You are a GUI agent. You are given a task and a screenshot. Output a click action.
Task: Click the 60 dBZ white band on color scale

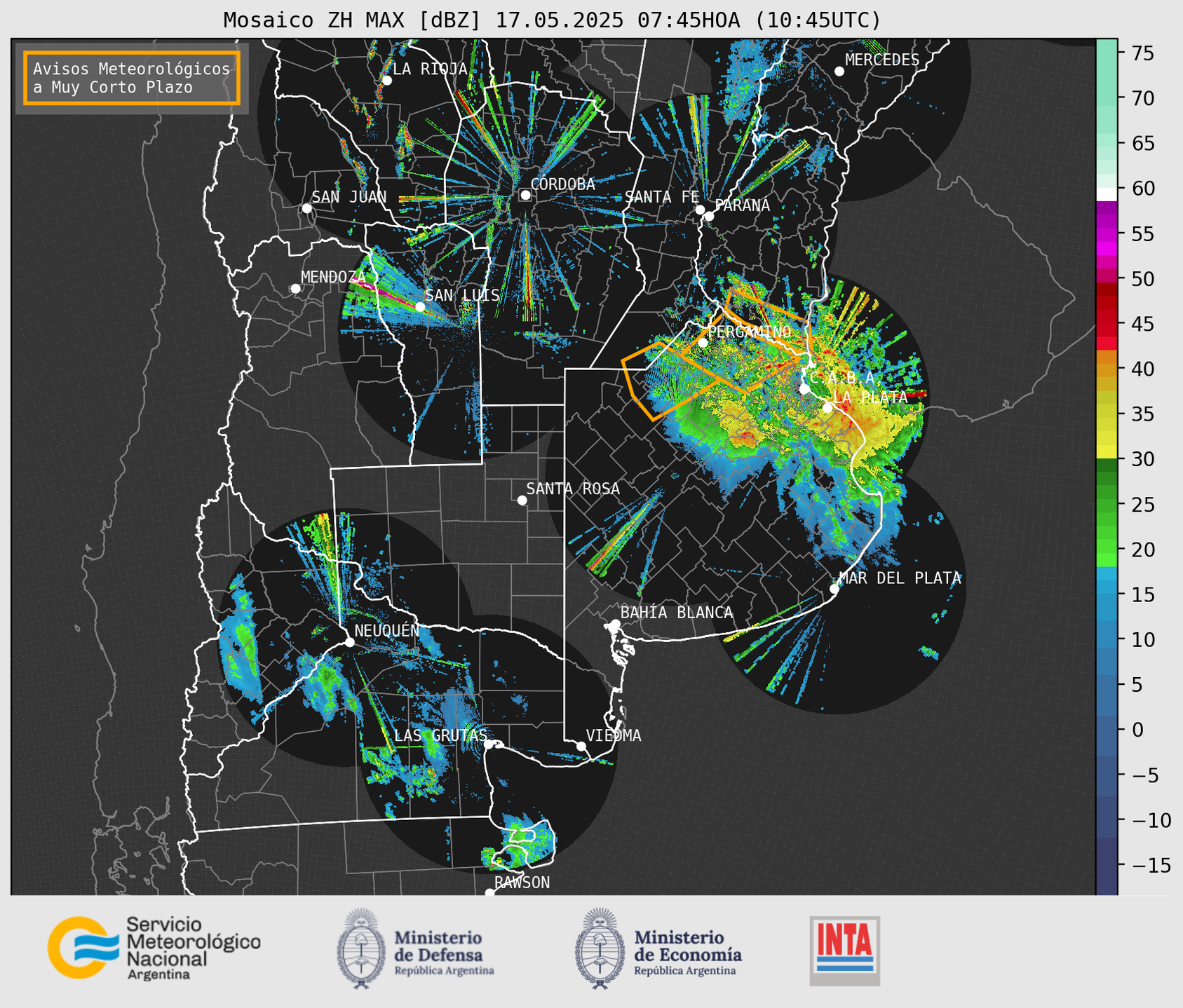[1107, 194]
